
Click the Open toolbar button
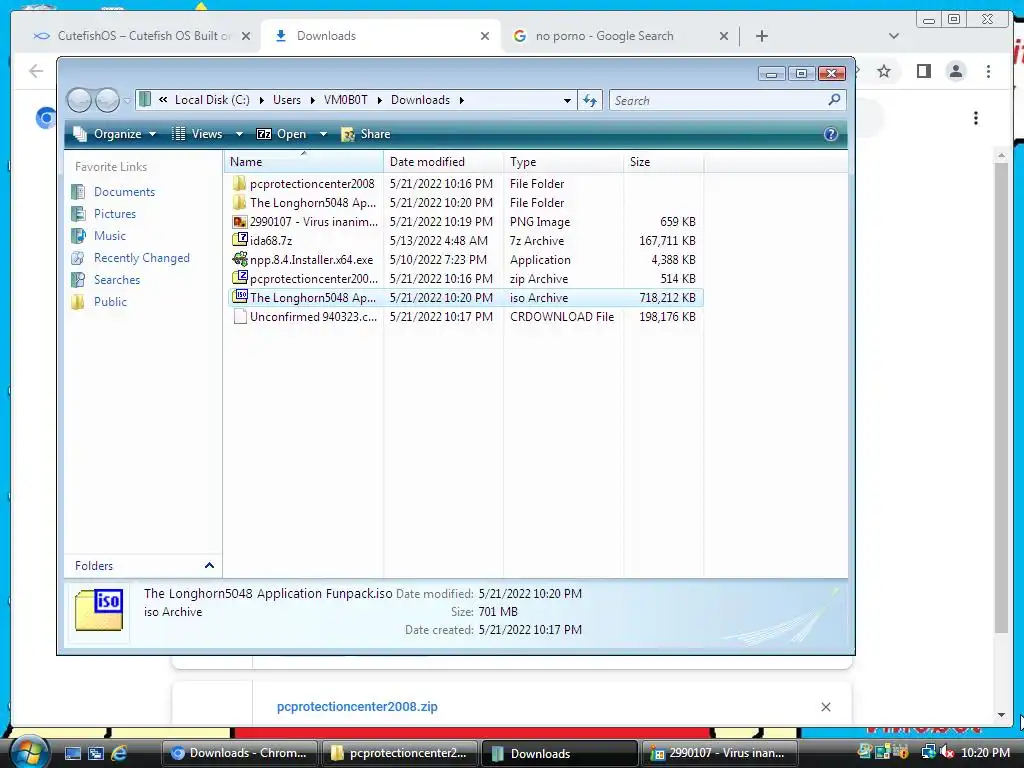pos(281,134)
